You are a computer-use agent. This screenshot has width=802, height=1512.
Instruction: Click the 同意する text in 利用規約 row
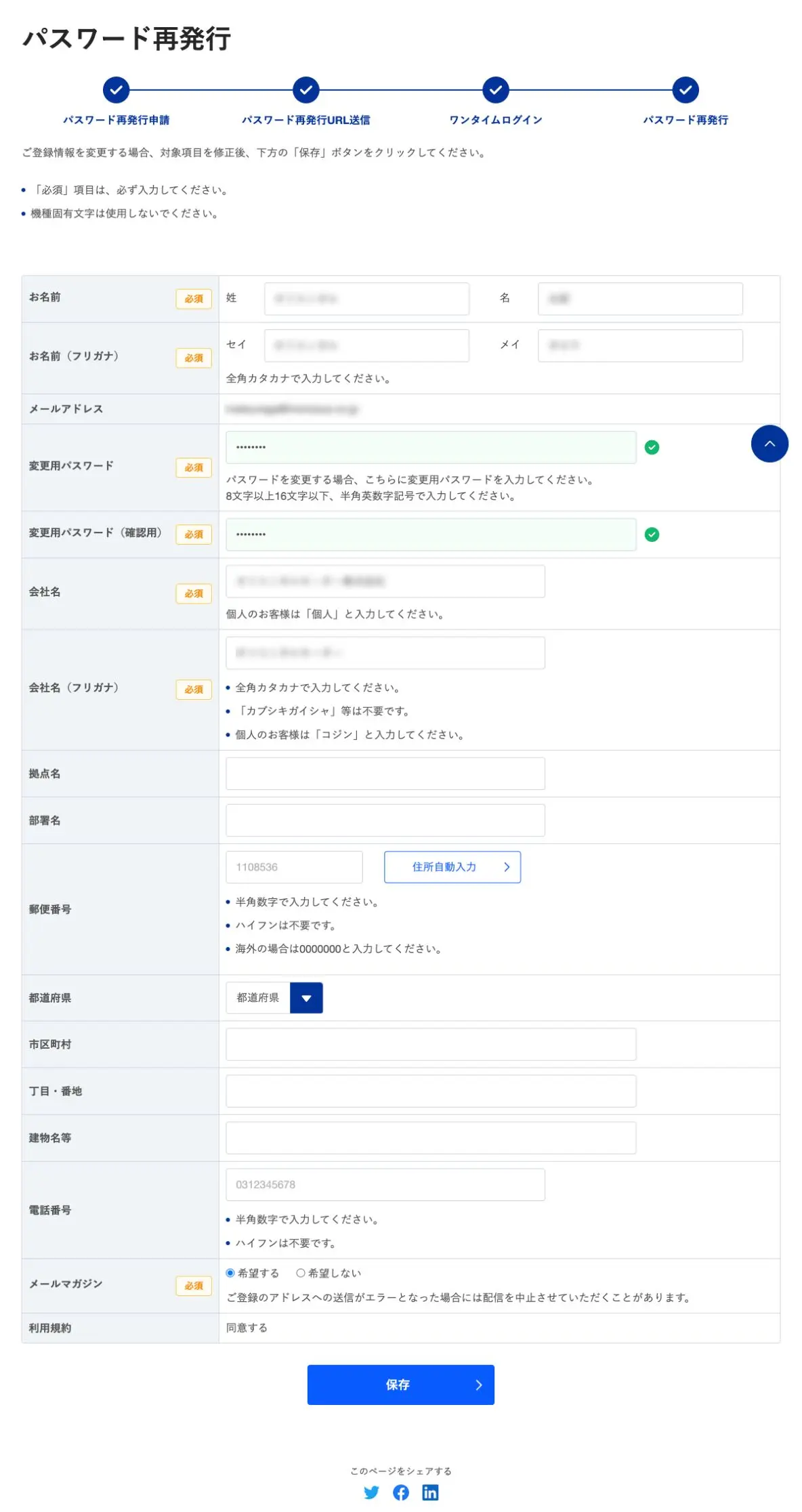click(247, 1328)
